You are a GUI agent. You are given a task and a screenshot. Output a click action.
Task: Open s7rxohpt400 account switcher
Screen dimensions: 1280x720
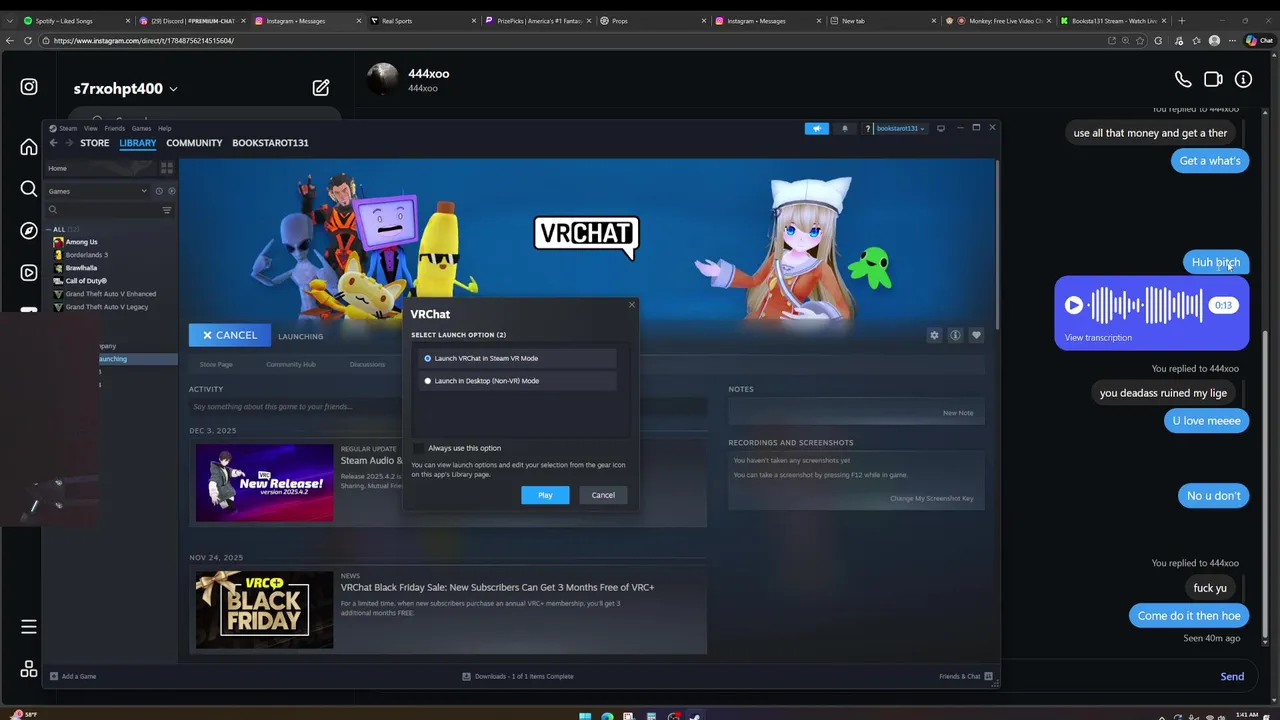pyautogui.click(x=125, y=88)
